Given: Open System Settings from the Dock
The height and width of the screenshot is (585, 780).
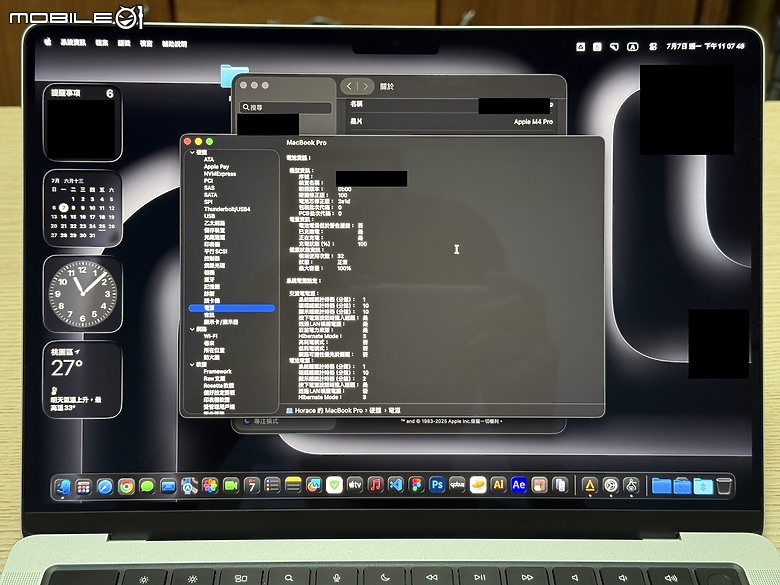Looking at the screenshot, I should click(610, 486).
